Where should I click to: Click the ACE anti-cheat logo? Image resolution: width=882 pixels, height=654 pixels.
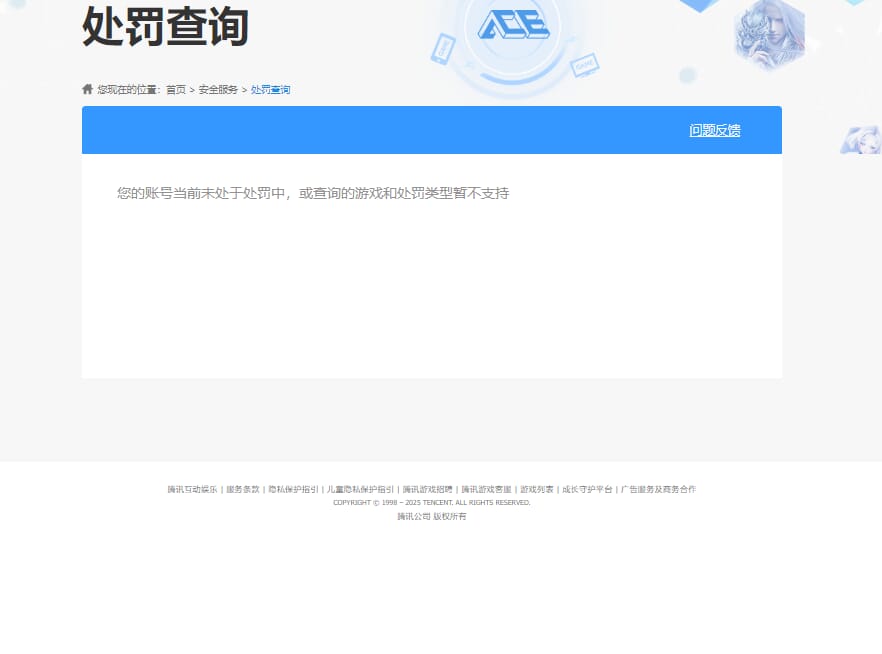point(515,27)
